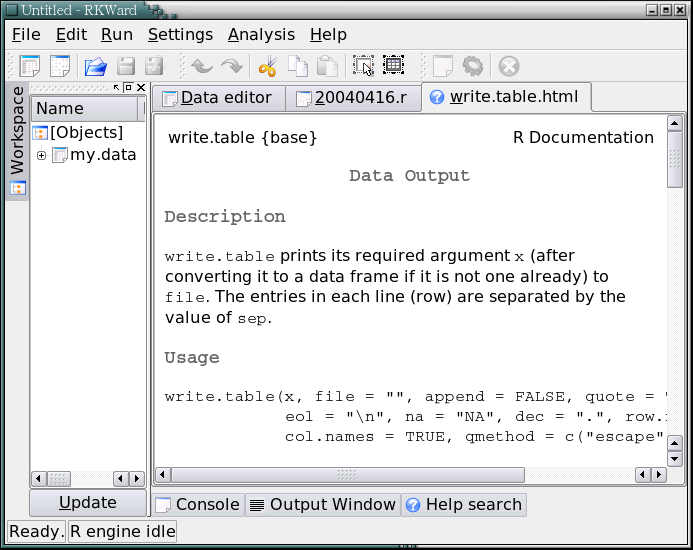Image resolution: width=693 pixels, height=550 pixels.
Task: Expand the my.data tree node
Action: click(41, 155)
